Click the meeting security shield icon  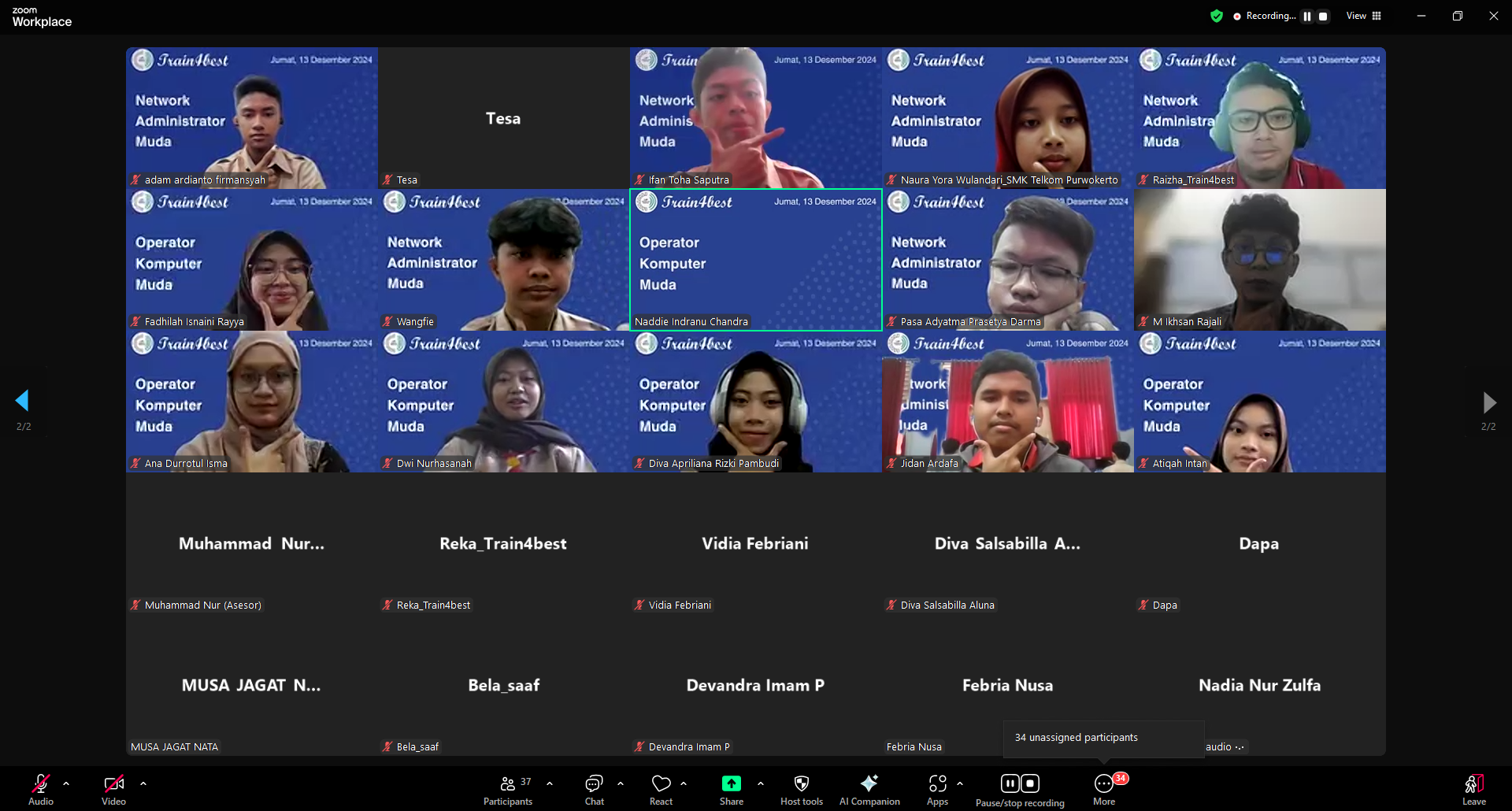(x=1217, y=16)
